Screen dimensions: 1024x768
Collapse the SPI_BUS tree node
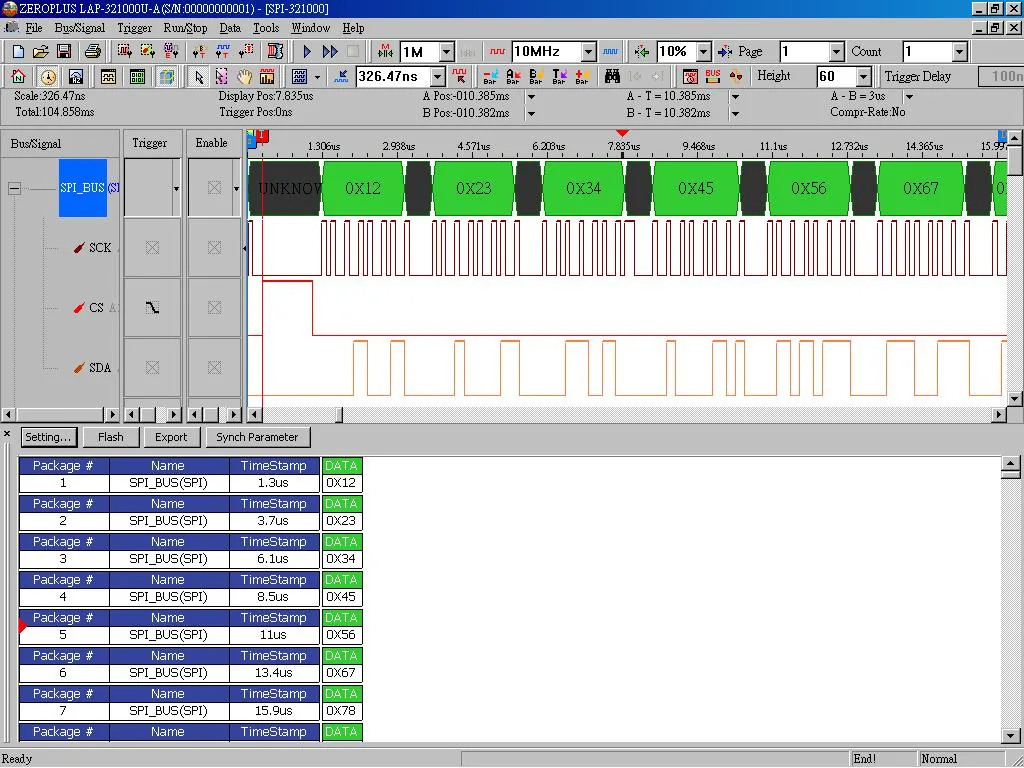click(x=14, y=189)
